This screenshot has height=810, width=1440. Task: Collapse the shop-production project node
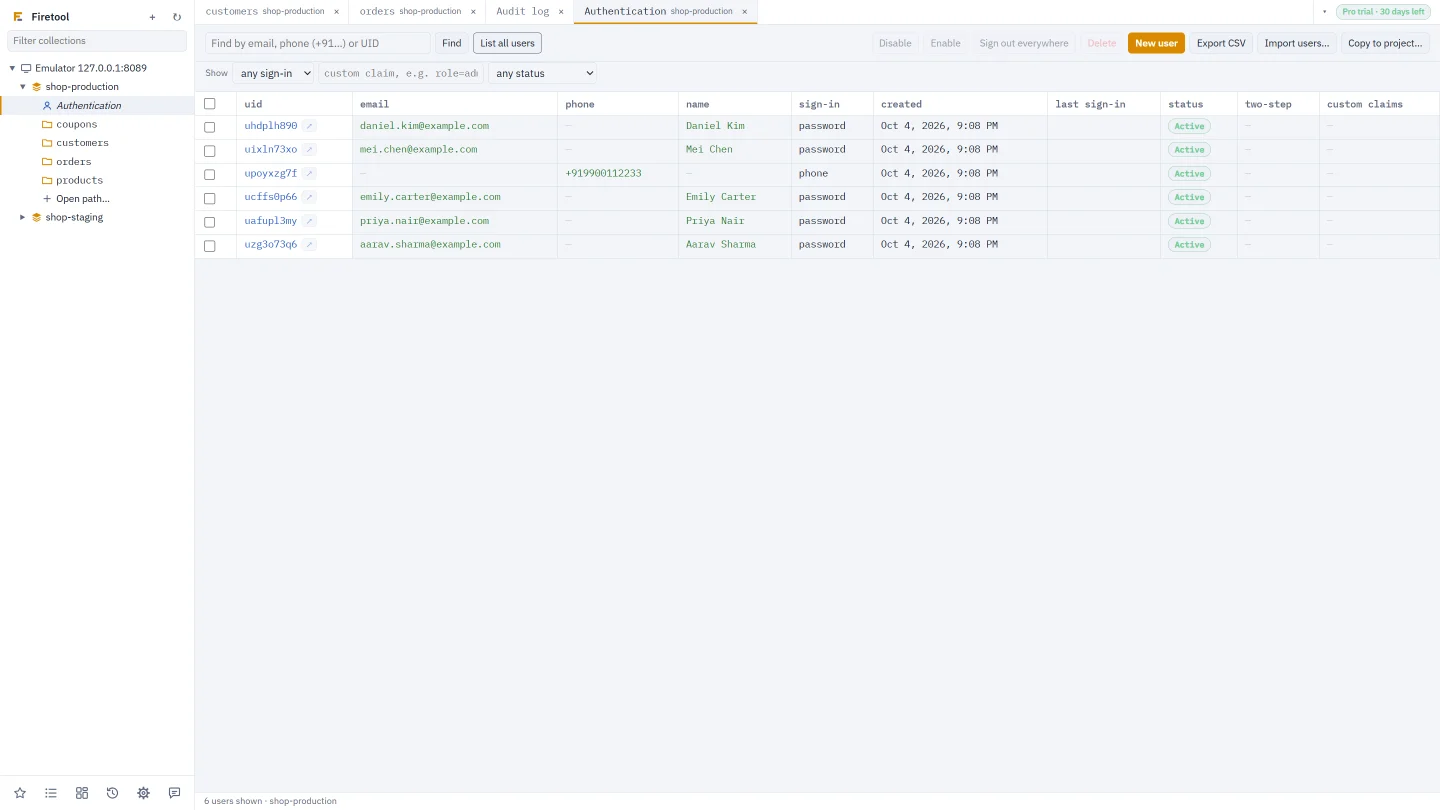pos(23,87)
